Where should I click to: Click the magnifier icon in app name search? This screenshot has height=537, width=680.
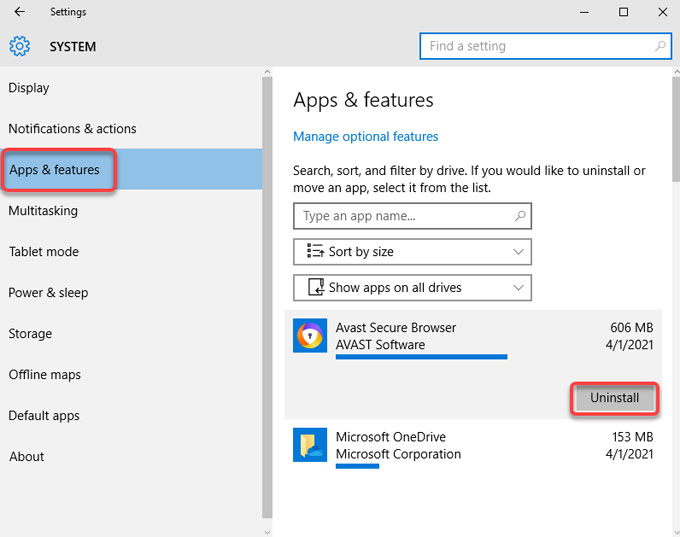[520, 216]
